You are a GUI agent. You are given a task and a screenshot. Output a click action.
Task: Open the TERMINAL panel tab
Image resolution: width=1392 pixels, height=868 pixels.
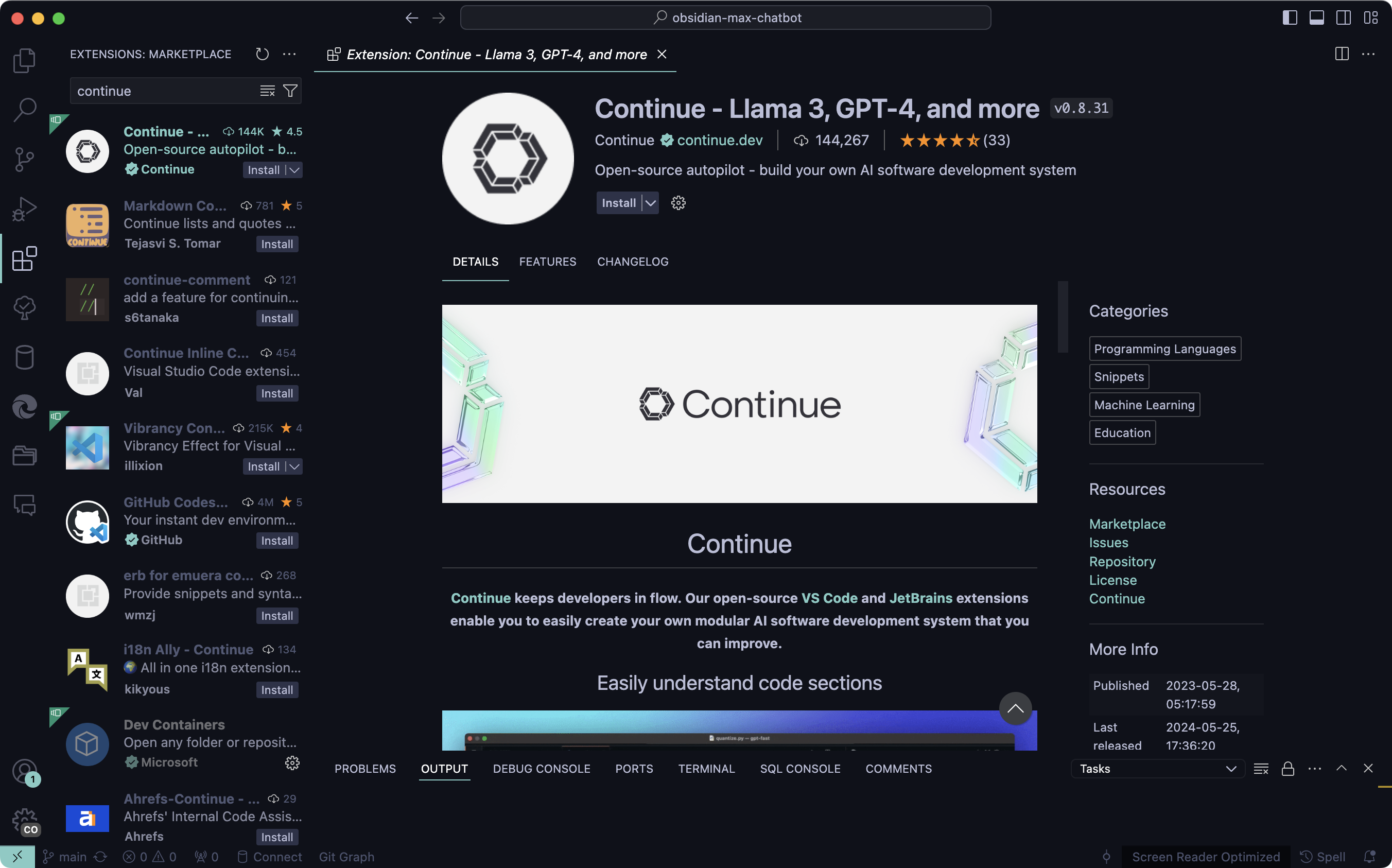(706, 769)
